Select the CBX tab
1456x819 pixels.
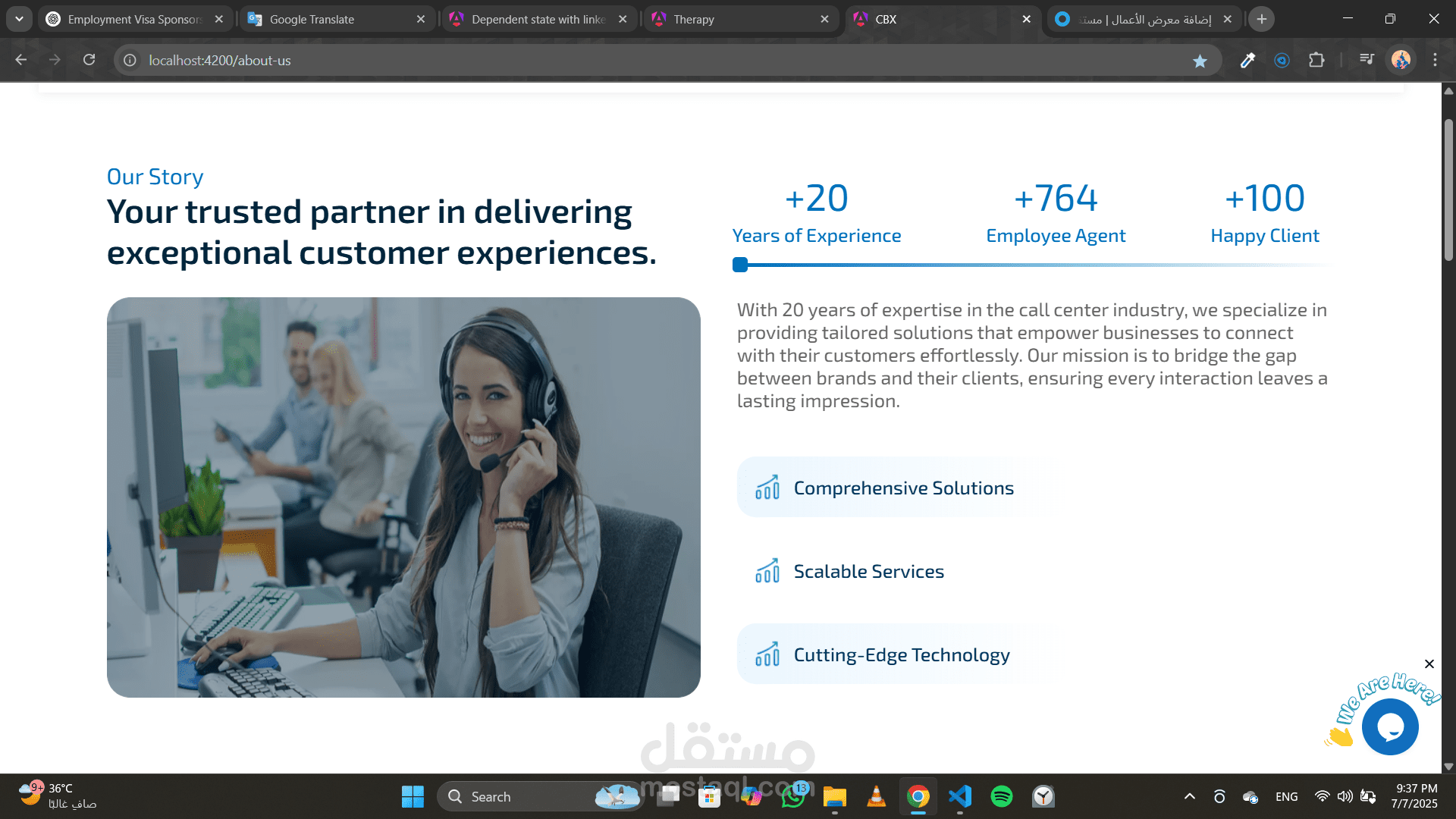coord(942,20)
